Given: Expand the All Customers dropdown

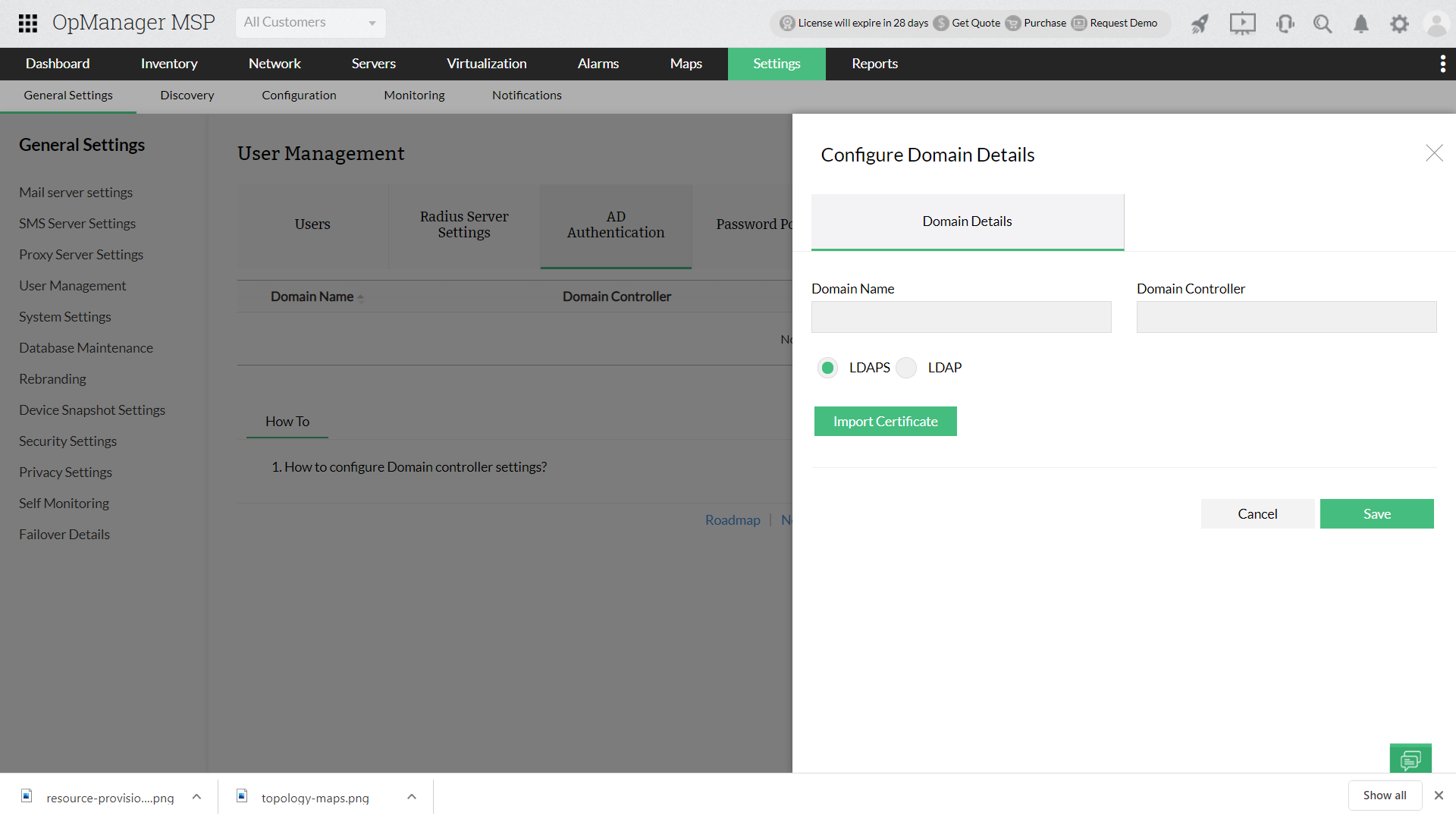Looking at the screenshot, I should pos(310,23).
